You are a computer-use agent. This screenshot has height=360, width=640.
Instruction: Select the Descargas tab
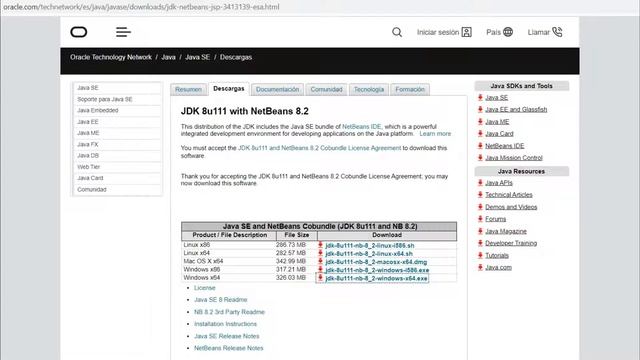229,89
